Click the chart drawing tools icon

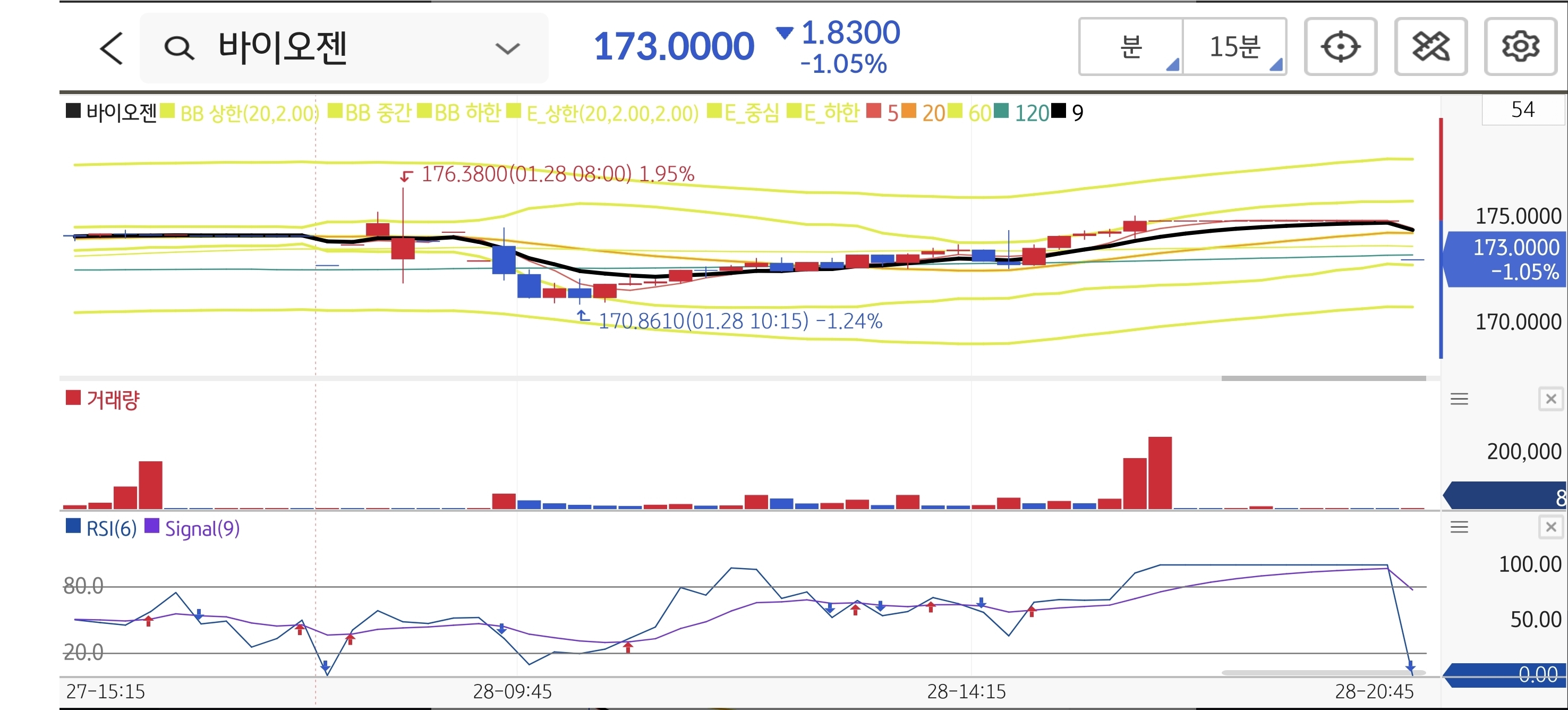[1430, 47]
